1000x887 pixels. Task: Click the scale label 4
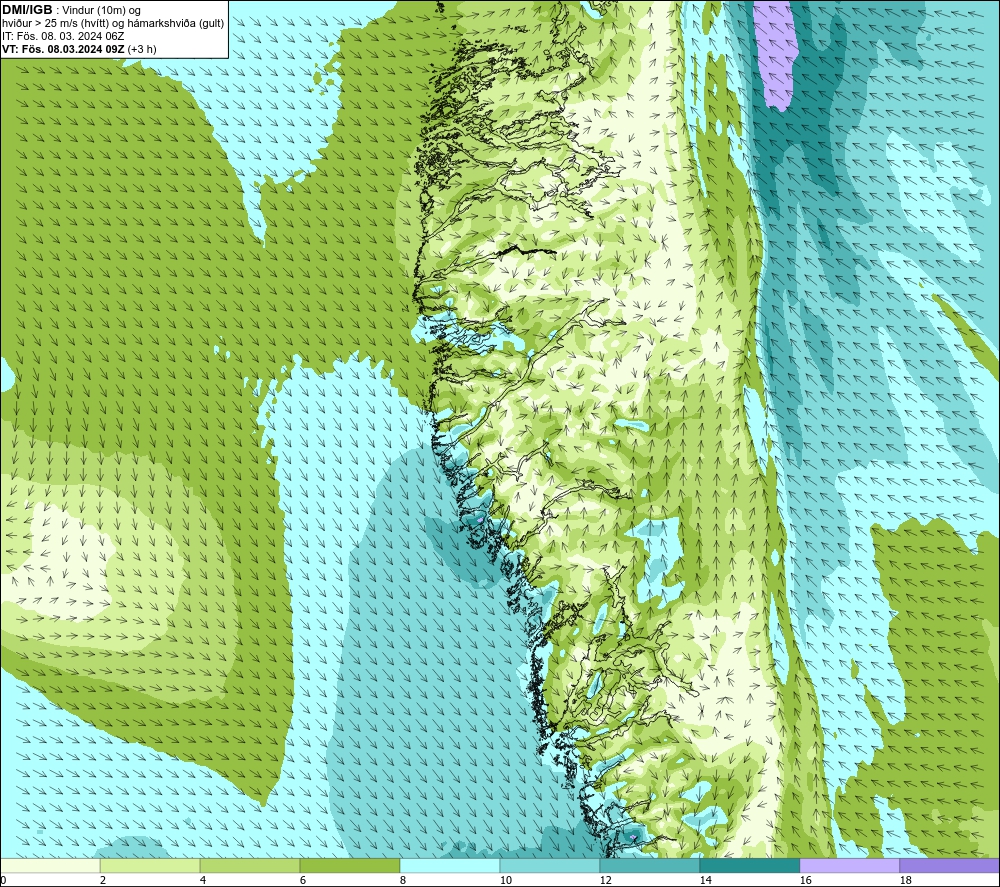coord(203,880)
